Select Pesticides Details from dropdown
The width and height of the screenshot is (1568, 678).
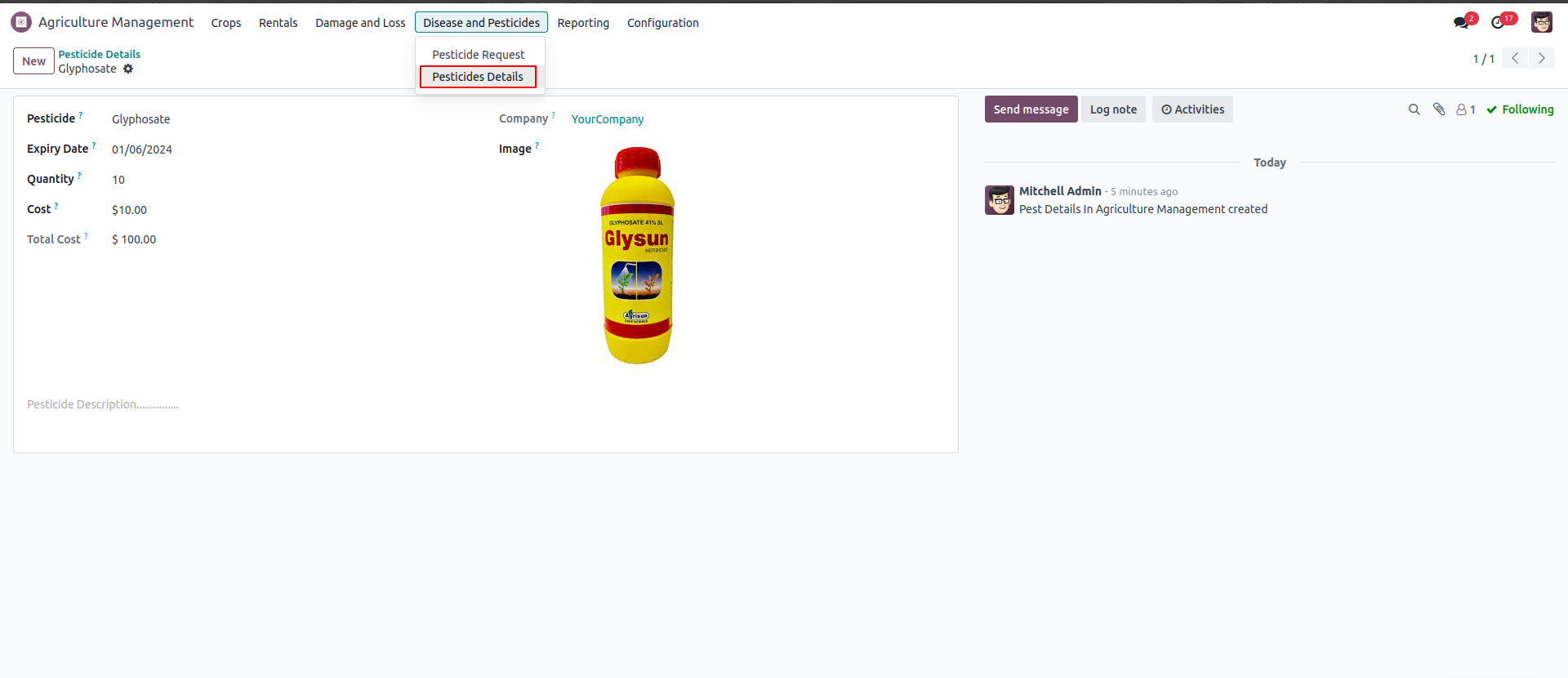(478, 77)
